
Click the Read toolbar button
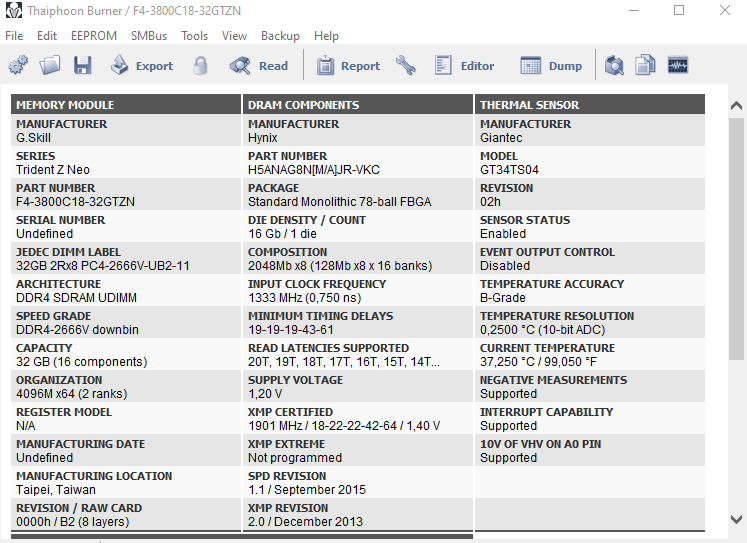[259, 65]
